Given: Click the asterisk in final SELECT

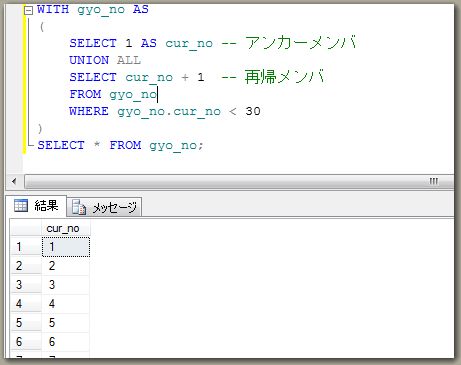Looking at the screenshot, I should [x=97, y=145].
